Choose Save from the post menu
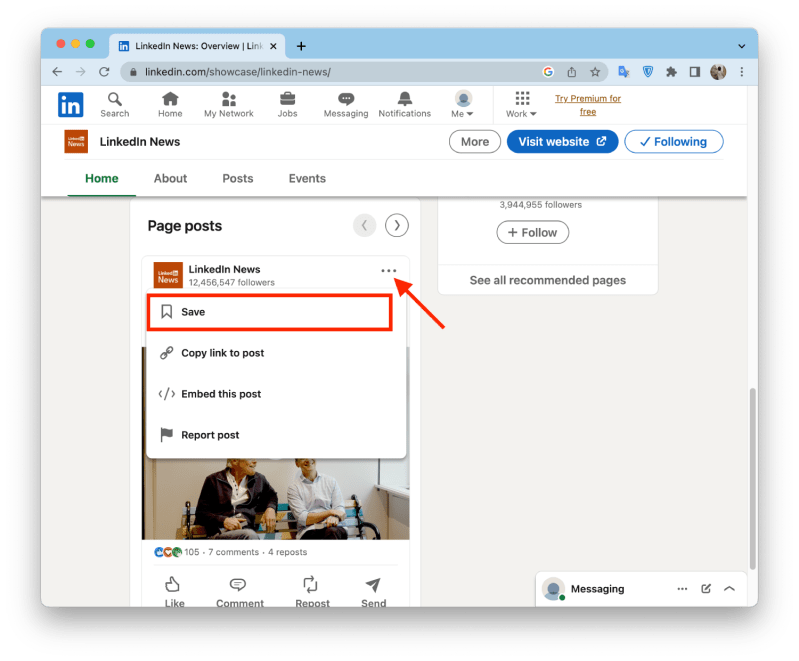The image size is (799, 661). point(270,312)
